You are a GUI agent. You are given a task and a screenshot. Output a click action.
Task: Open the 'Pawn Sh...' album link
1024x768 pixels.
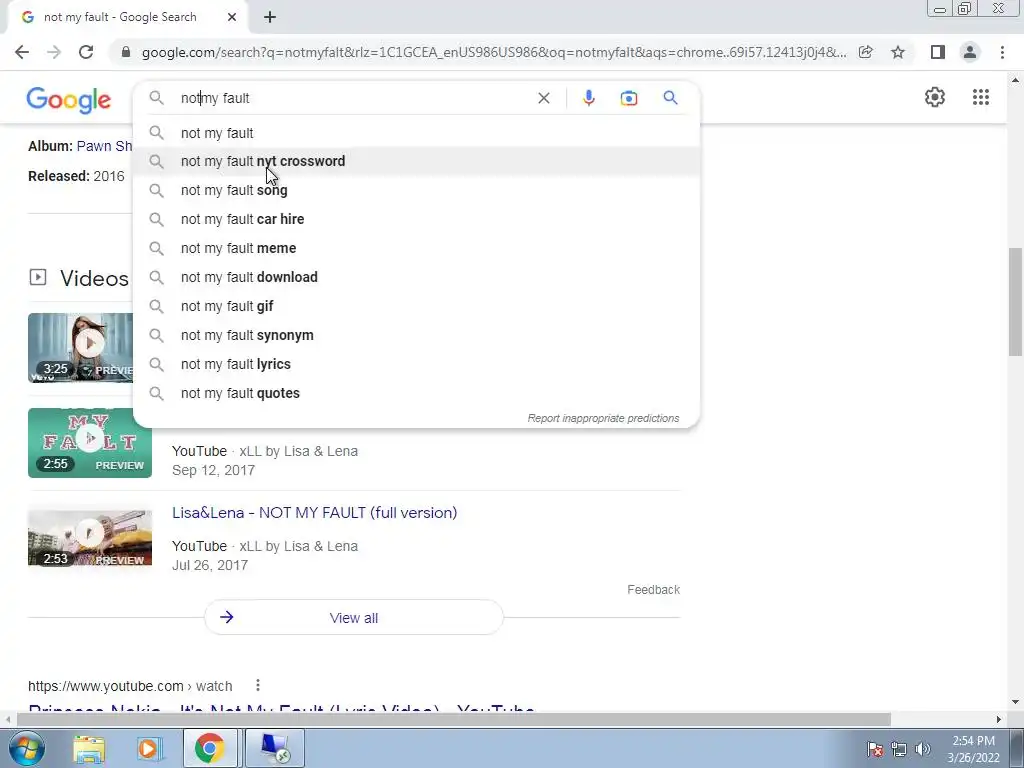tap(104, 146)
